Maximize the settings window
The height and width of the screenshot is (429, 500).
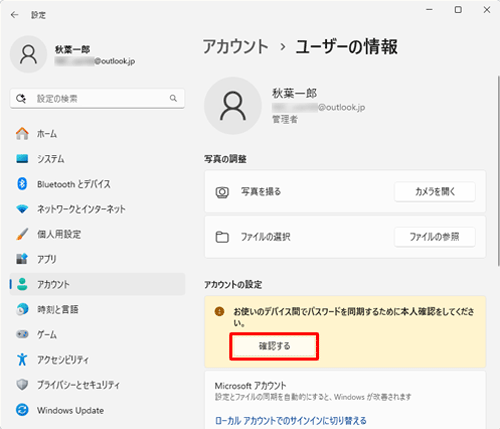[x=458, y=10]
